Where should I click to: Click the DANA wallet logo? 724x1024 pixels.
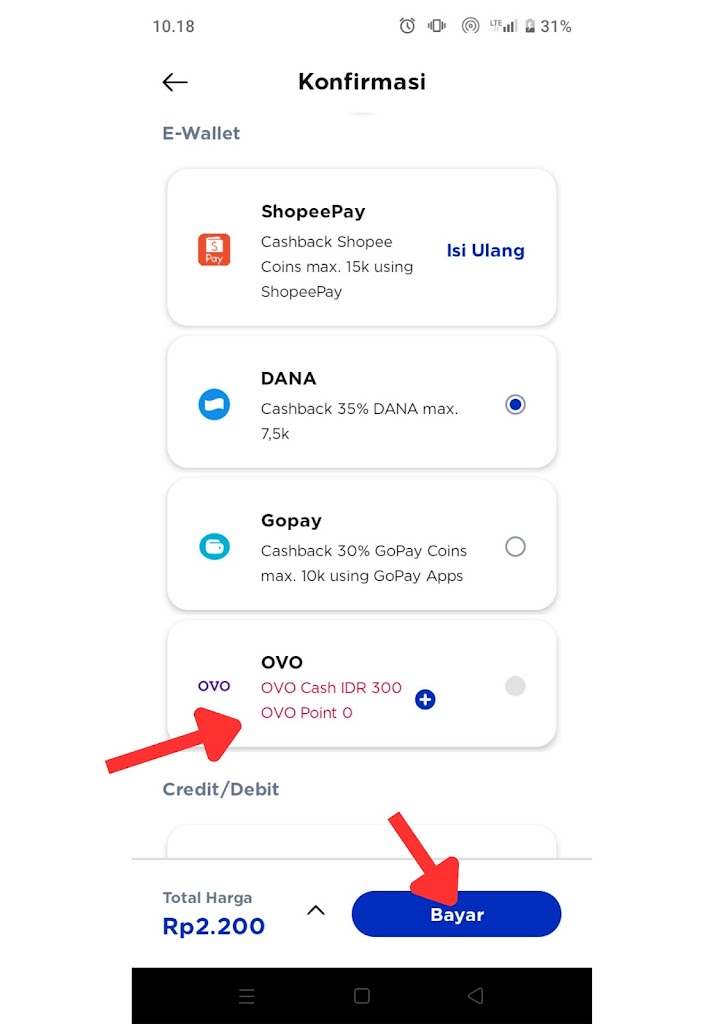[x=214, y=405]
